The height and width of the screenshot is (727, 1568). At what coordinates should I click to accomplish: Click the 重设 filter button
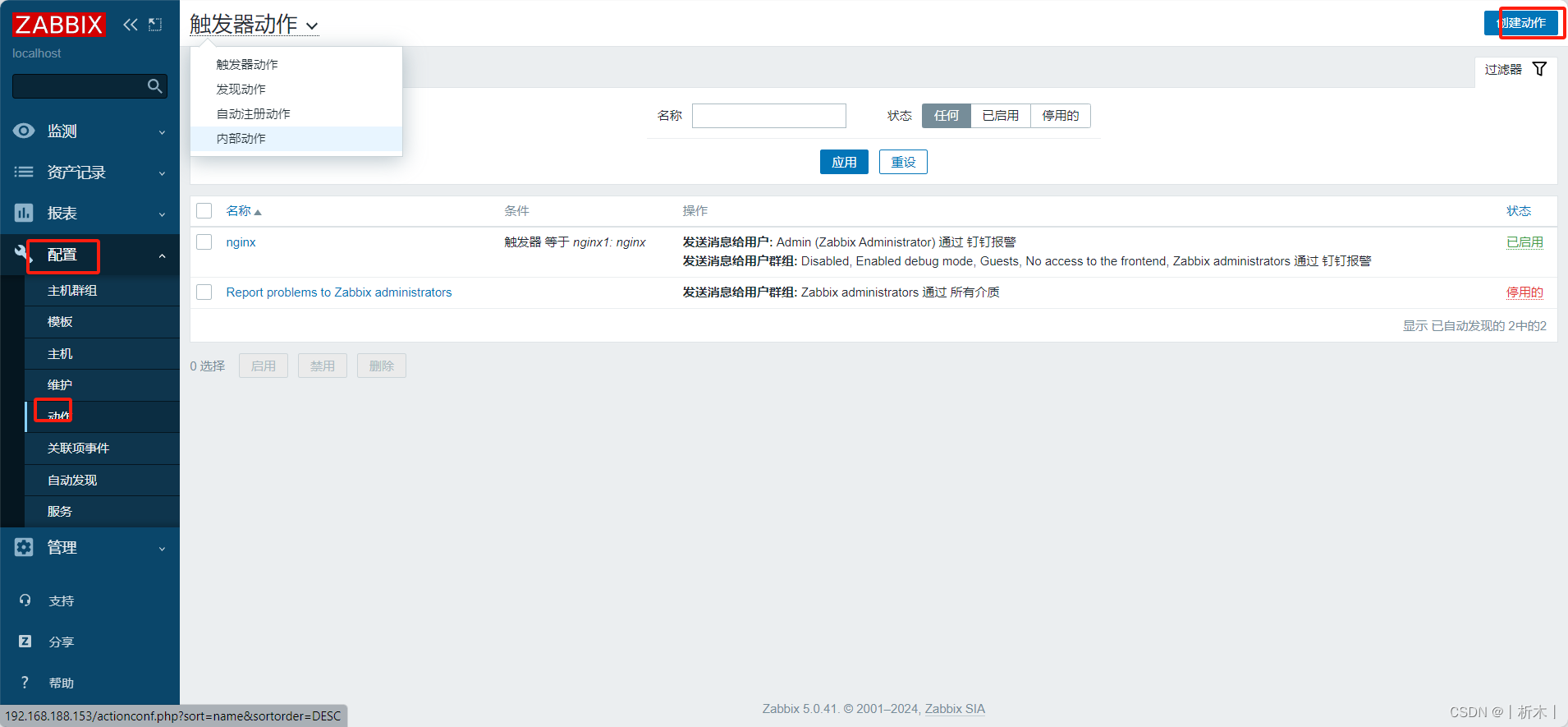tap(903, 162)
